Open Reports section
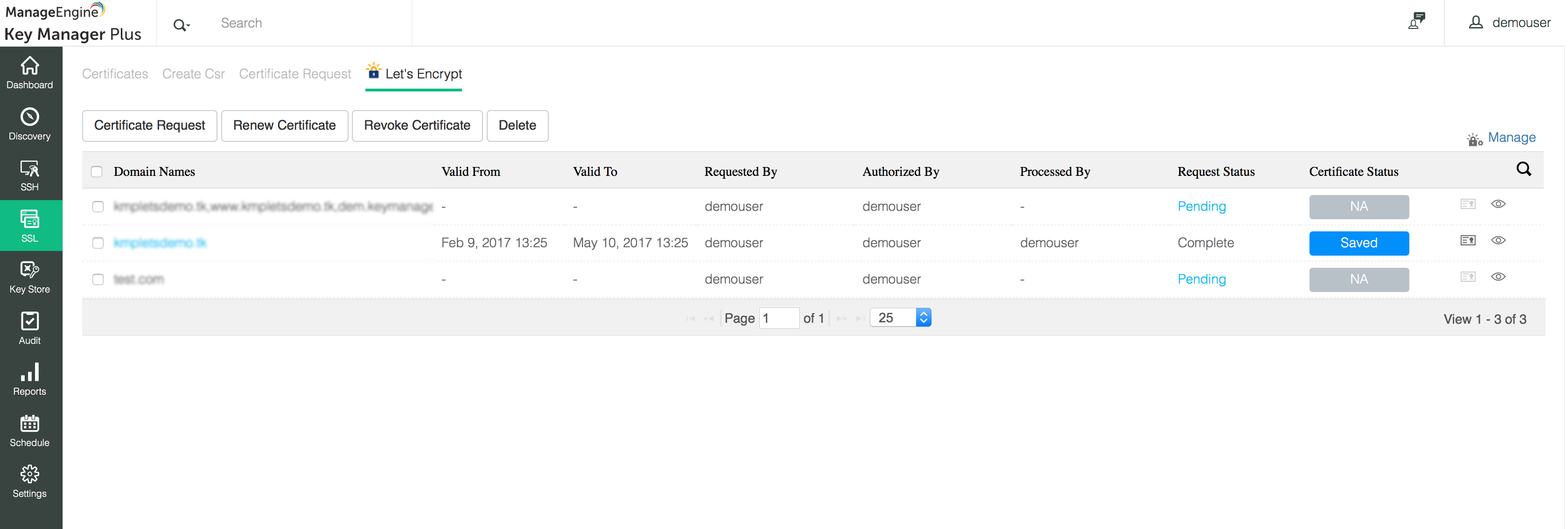 (29, 380)
